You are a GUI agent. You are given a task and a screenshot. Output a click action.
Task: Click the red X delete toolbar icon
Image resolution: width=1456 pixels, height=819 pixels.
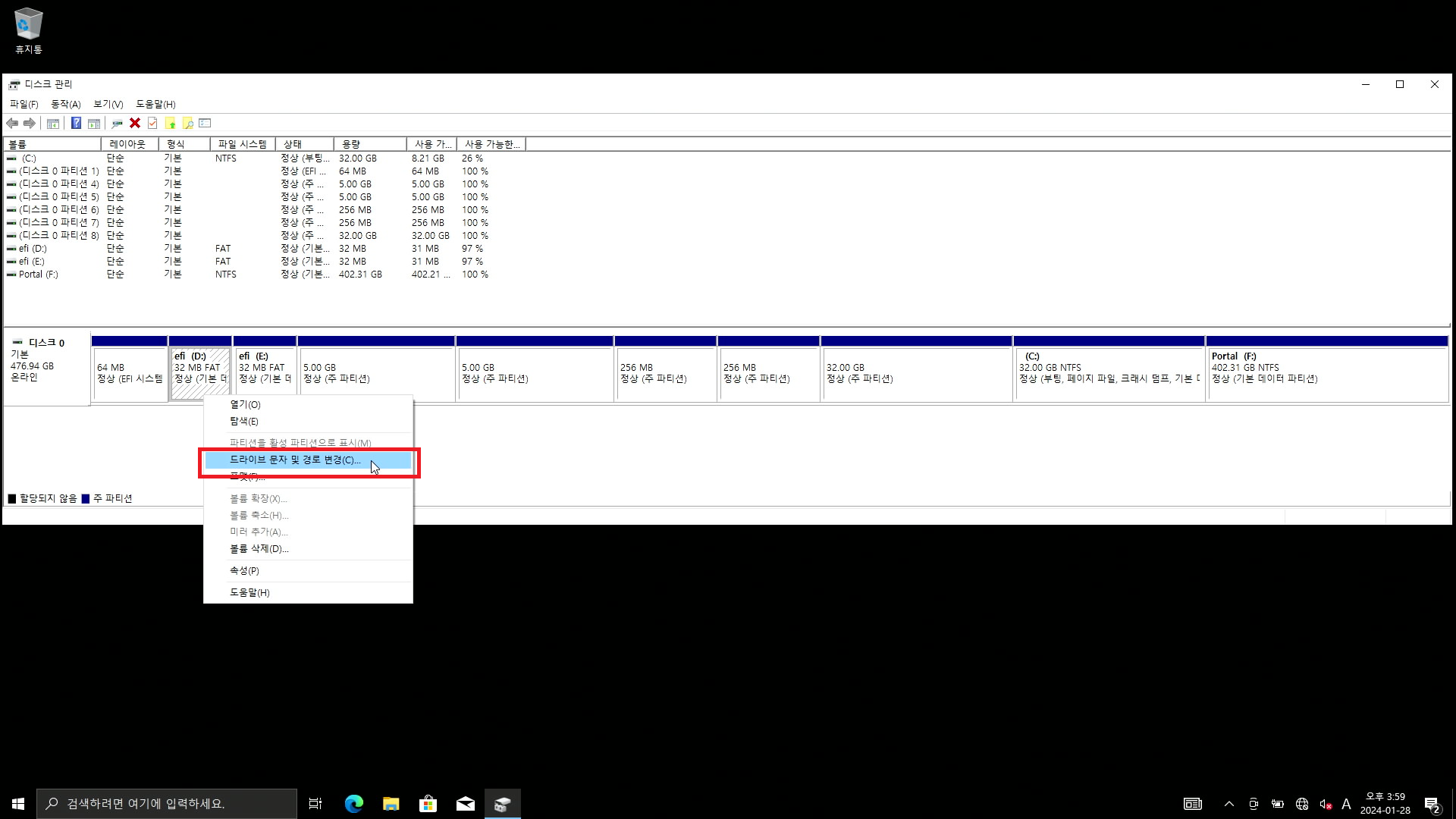click(x=135, y=123)
